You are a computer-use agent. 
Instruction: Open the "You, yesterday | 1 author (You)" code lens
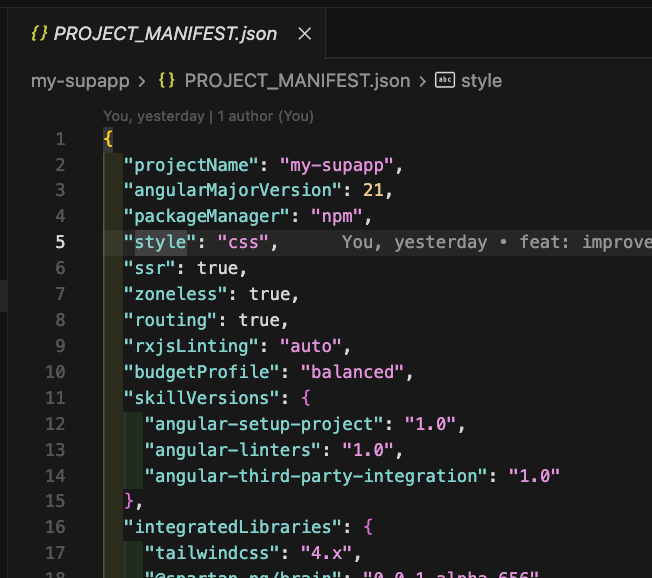point(208,116)
